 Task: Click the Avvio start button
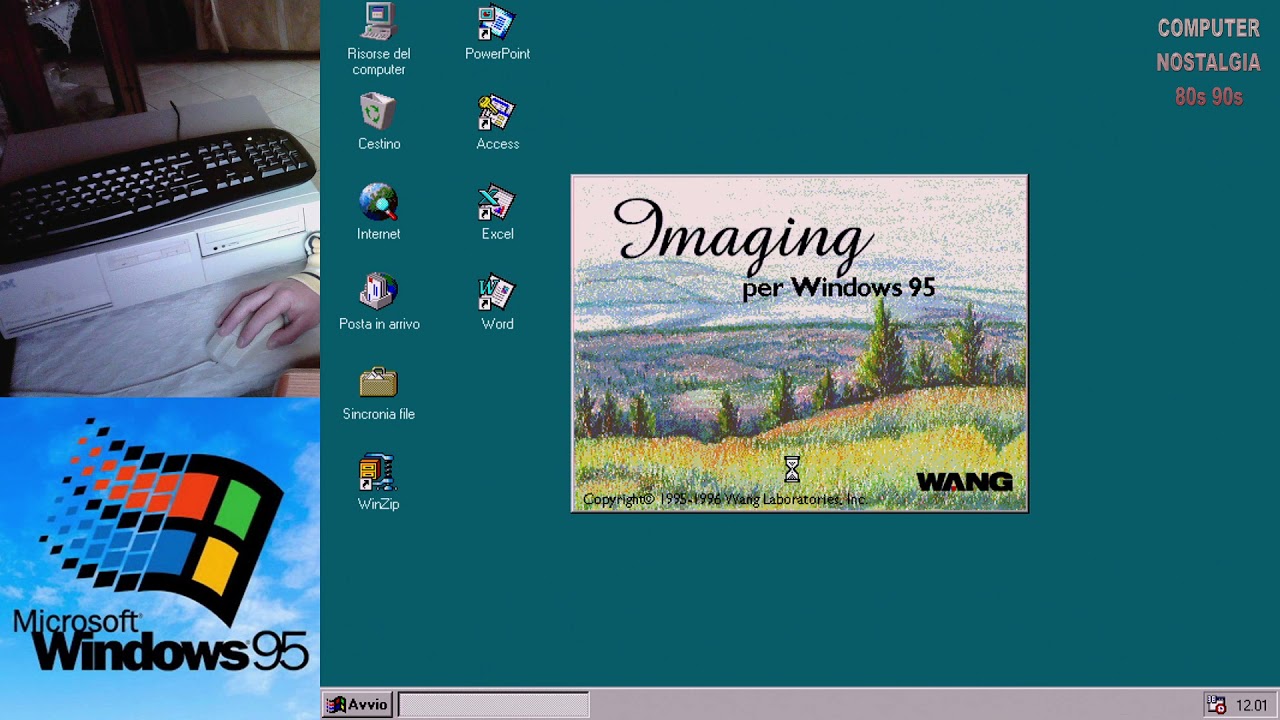pyautogui.click(x=357, y=705)
